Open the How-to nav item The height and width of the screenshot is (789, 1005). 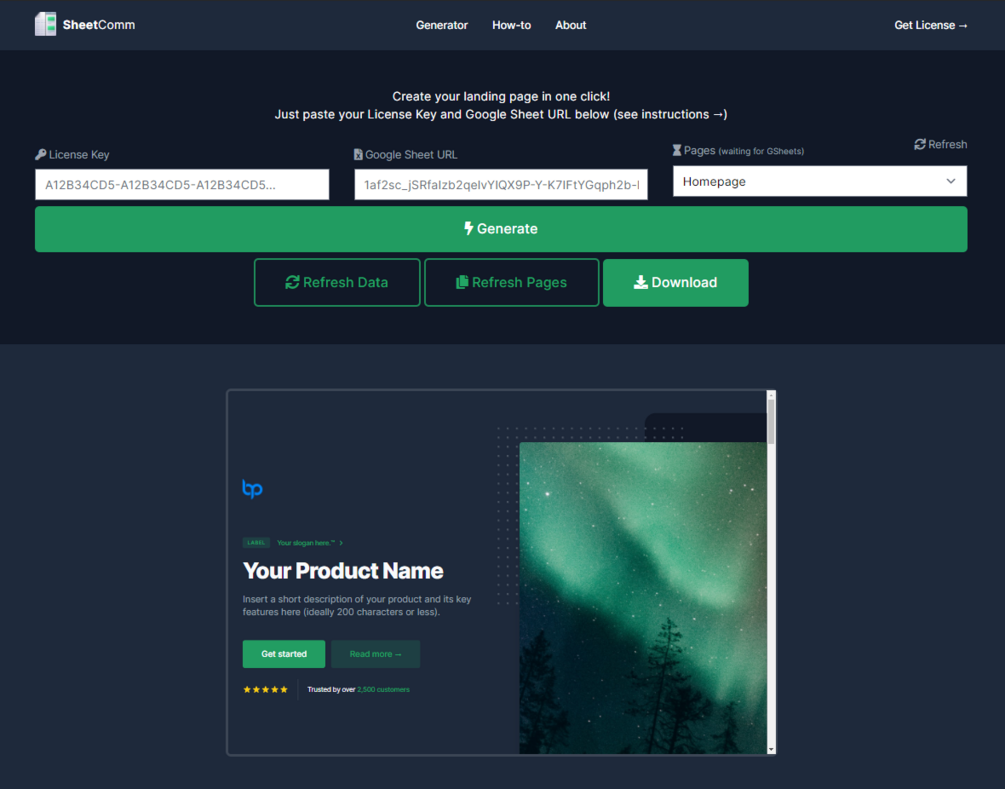[511, 25]
